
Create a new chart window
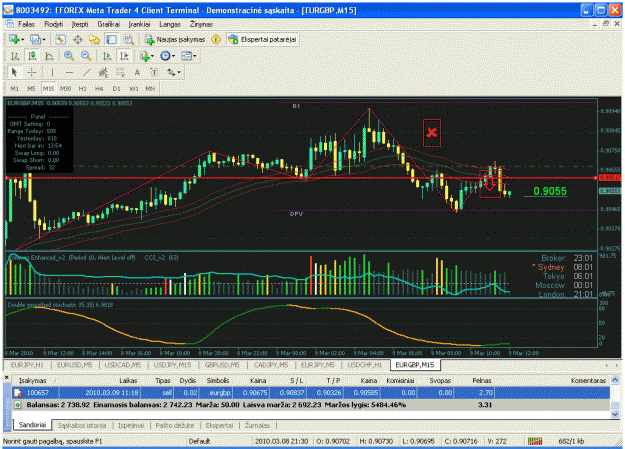[x=14, y=39]
